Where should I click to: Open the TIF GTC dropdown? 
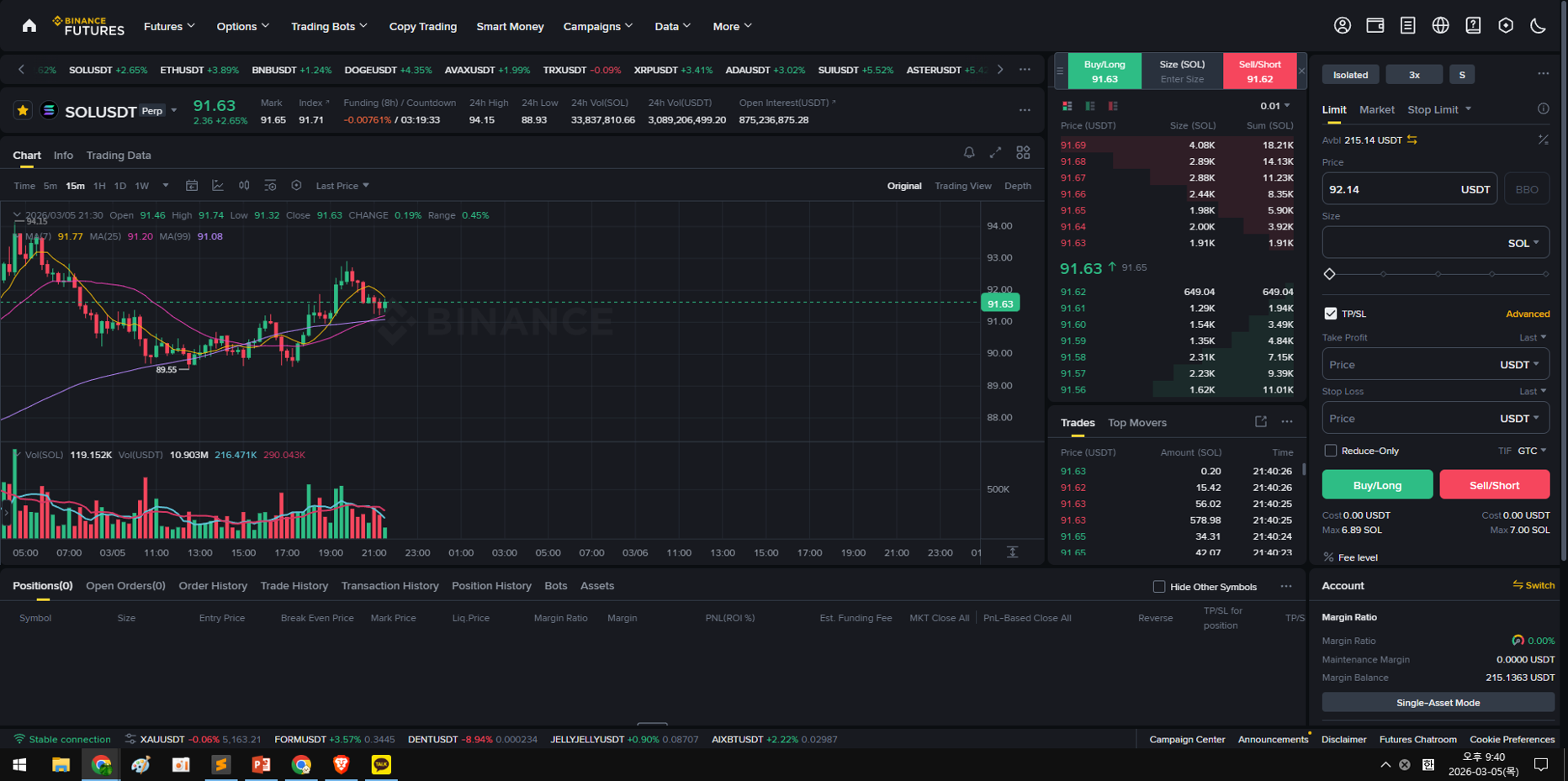pyautogui.click(x=1532, y=451)
